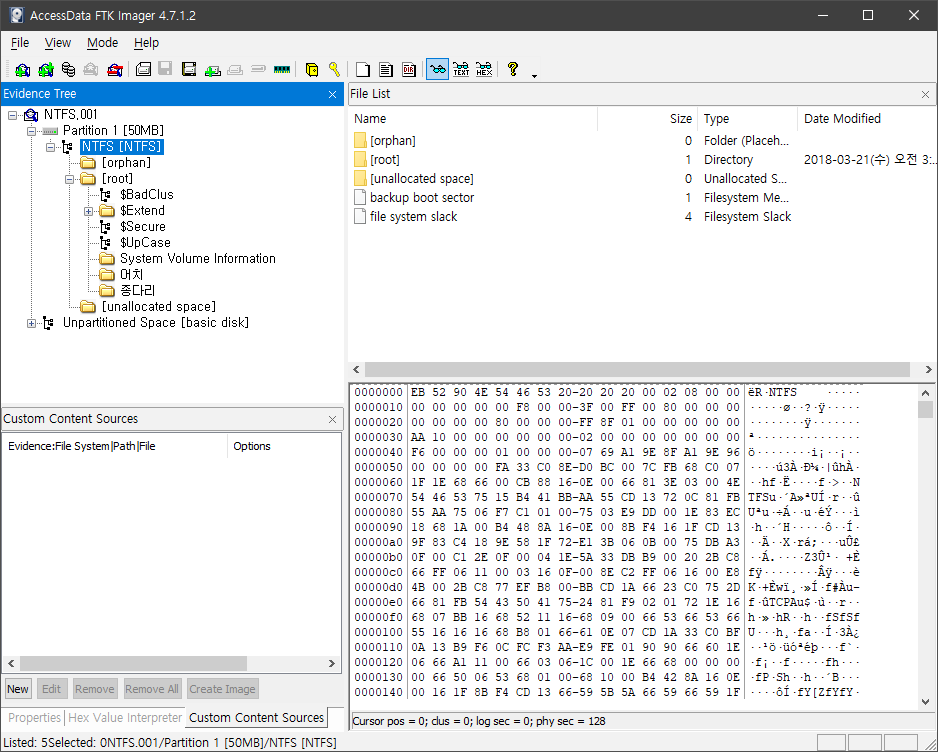Click the Remove All Evidence Items icon

coord(114,69)
